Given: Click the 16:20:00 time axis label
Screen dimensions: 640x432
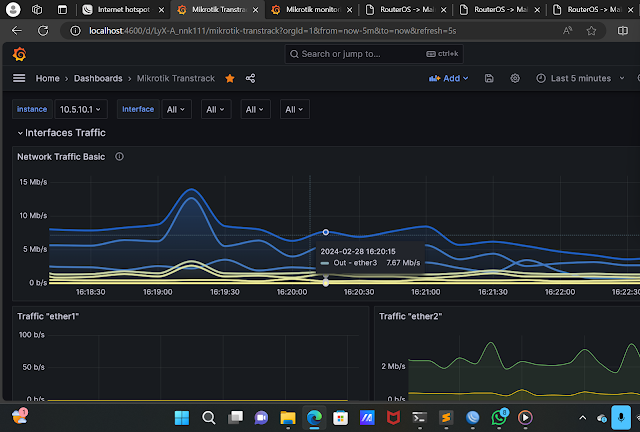Looking at the screenshot, I should 292,292.
